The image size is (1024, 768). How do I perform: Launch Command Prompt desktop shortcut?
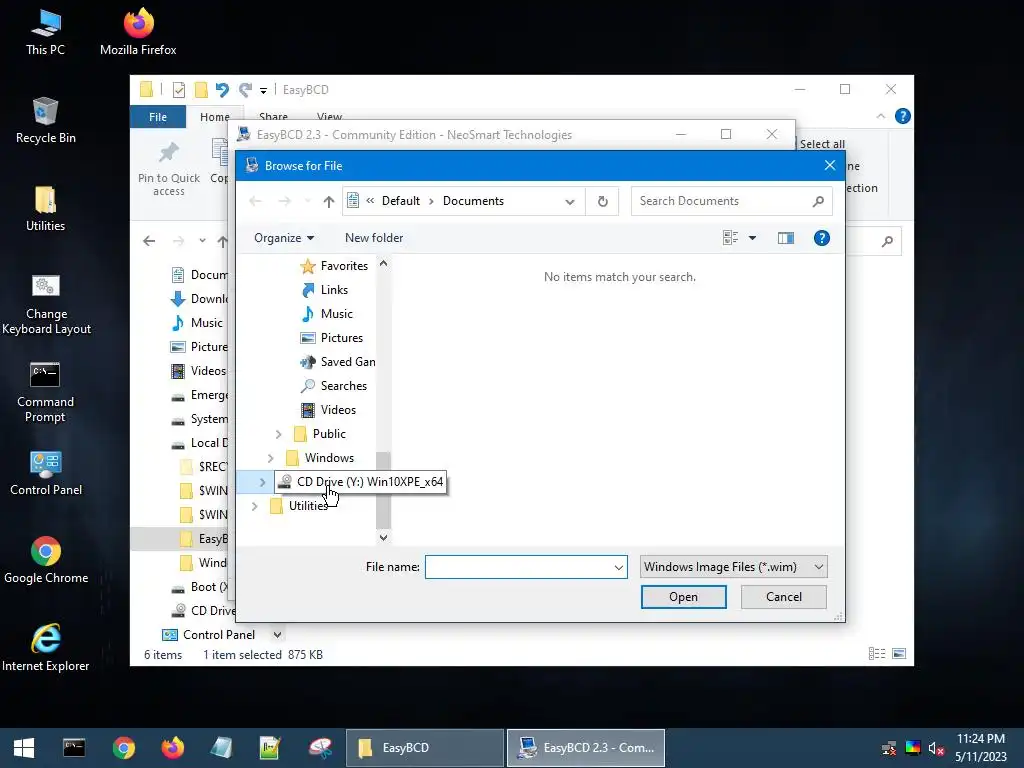click(x=45, y=392)
